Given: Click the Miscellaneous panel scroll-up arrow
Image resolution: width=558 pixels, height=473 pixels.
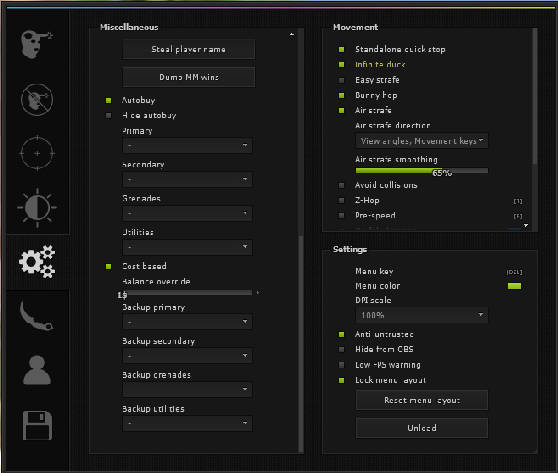Looking at the screenshot, I should click(x=292, y=35).
